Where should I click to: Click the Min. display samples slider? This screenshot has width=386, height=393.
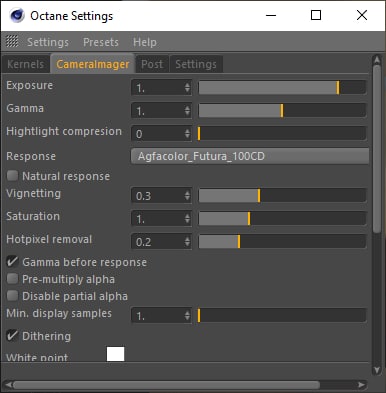[x=282, y=316]
